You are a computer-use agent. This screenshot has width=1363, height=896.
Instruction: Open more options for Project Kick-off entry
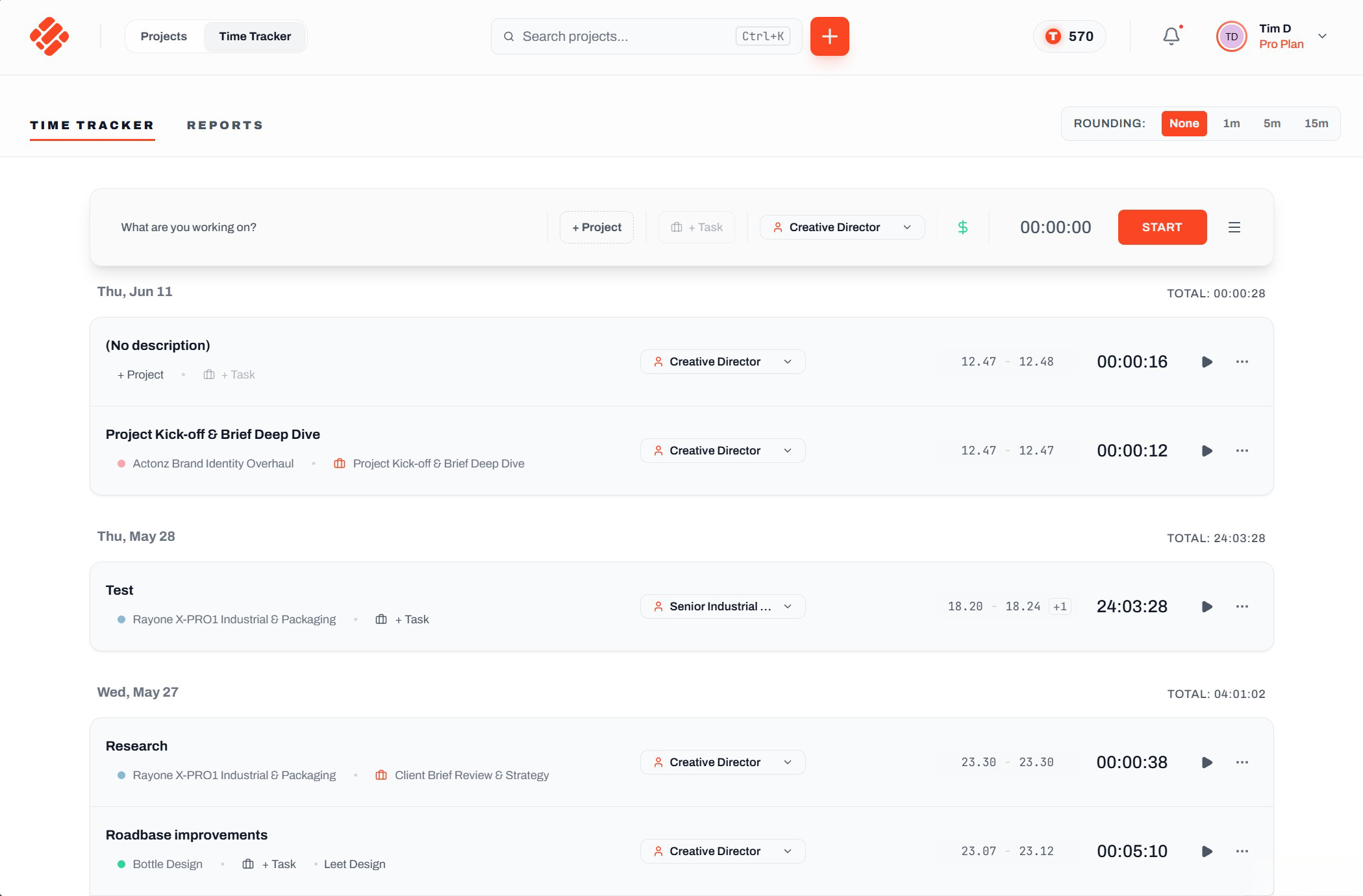point(1242,451)
